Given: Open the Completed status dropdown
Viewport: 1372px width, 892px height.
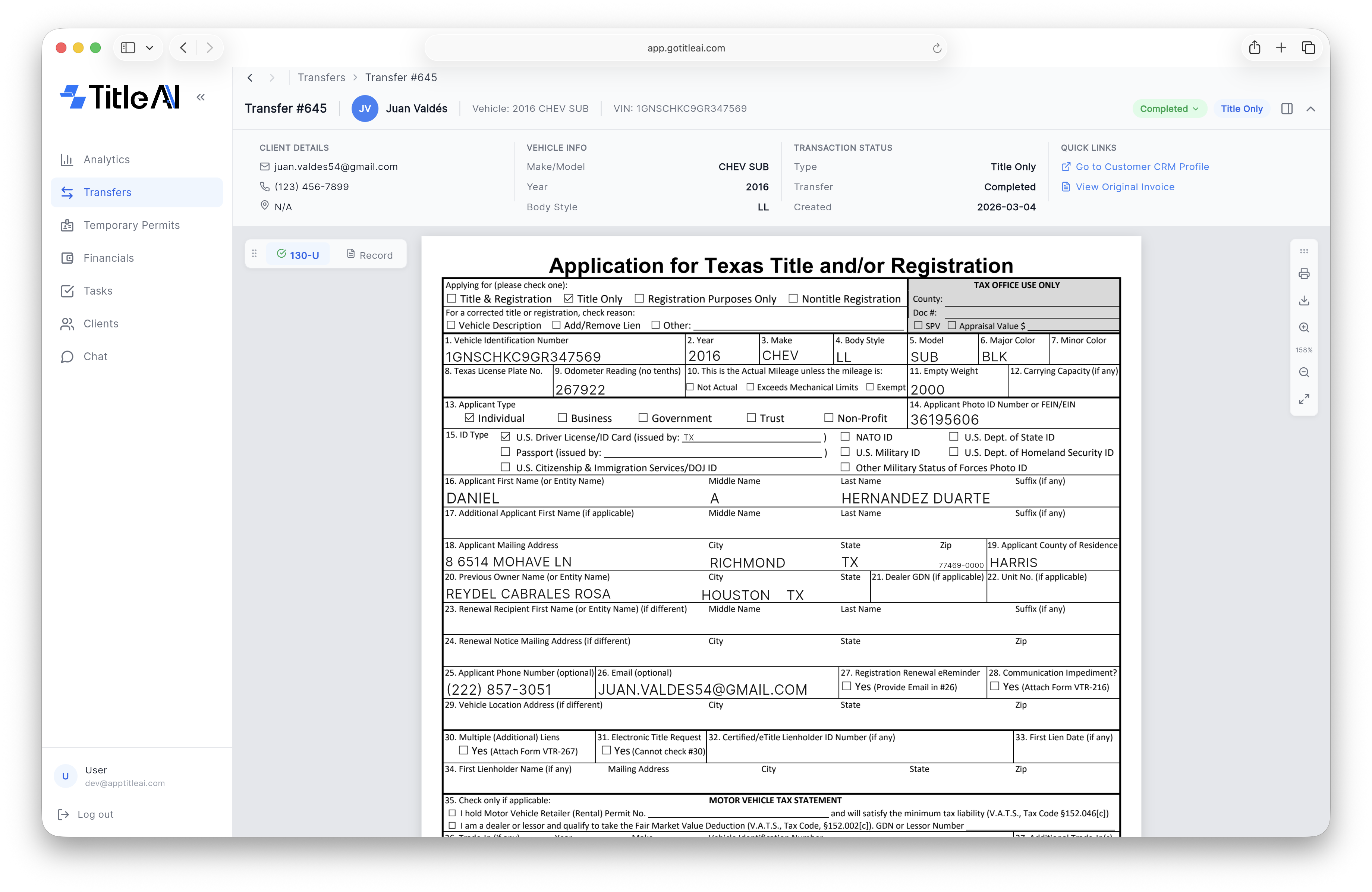Looking at the screenshot, I should [1169, 109].
